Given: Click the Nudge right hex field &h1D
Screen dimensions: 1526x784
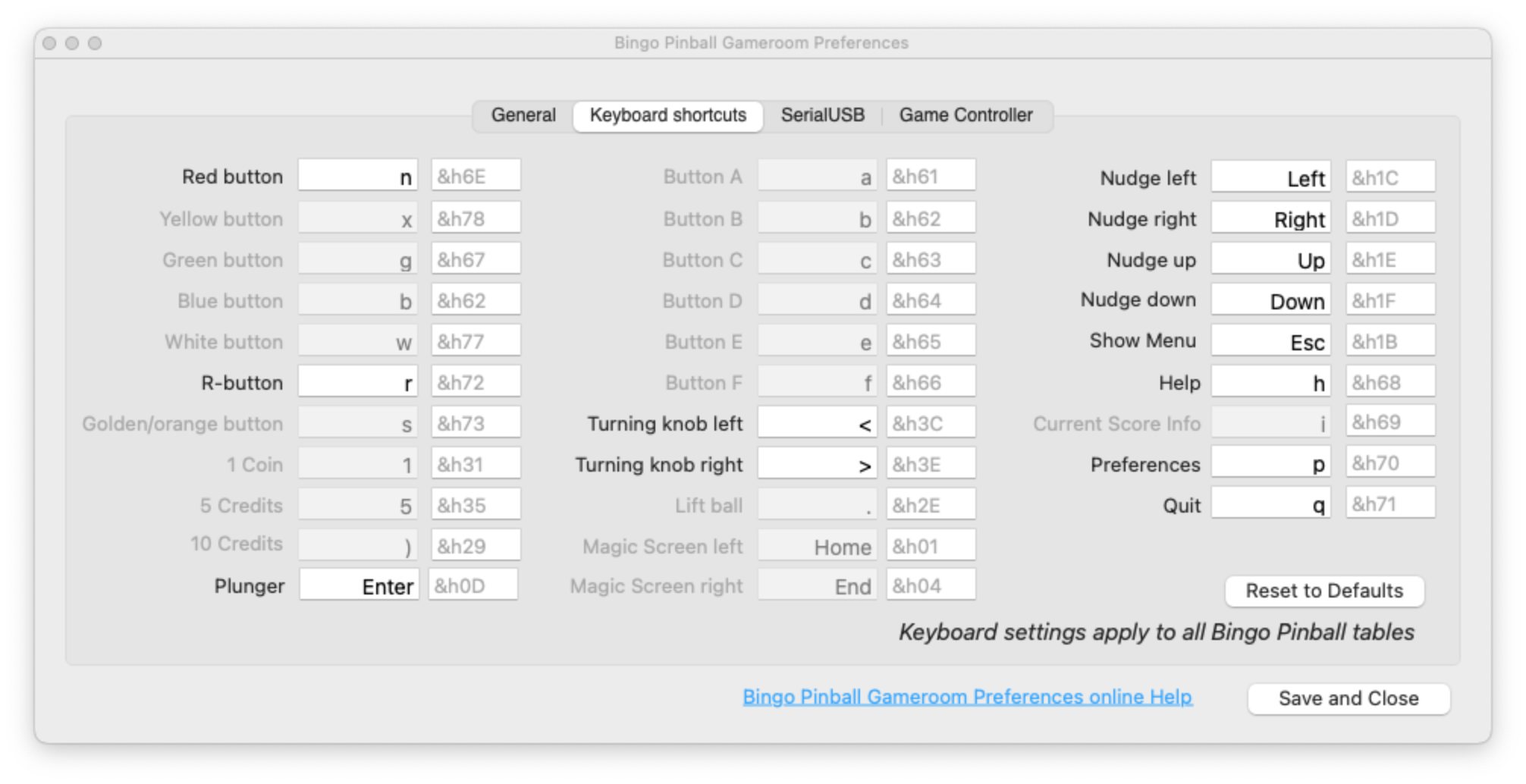Looking at the screenshot, I should click(1390, 218).
